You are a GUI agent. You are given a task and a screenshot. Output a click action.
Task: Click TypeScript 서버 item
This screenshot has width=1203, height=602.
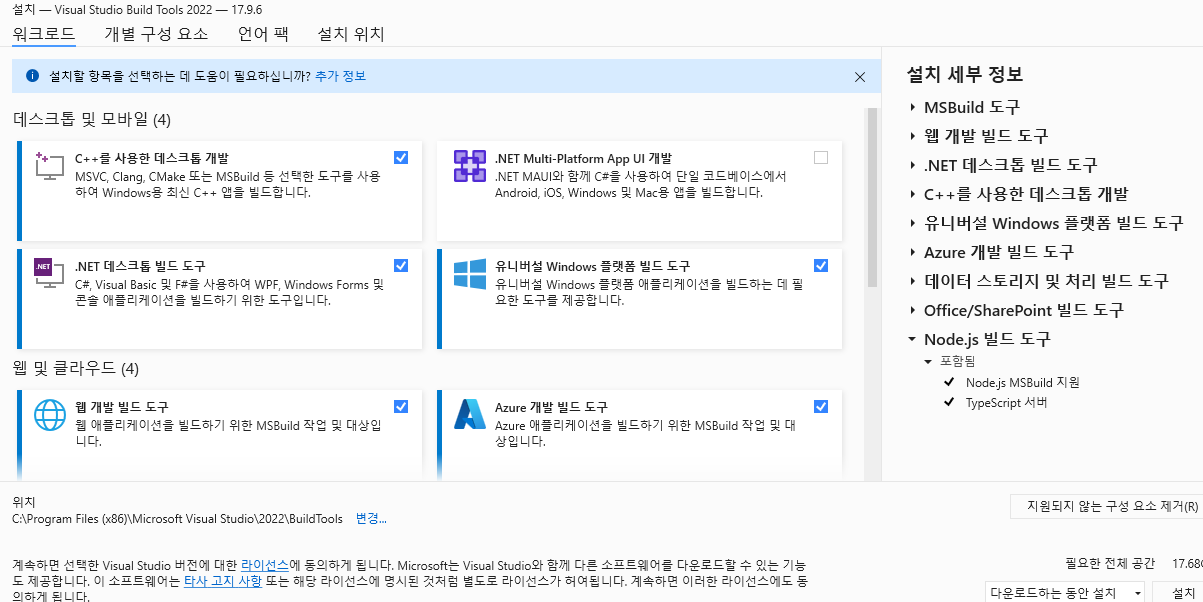[x=1007, y=403]
